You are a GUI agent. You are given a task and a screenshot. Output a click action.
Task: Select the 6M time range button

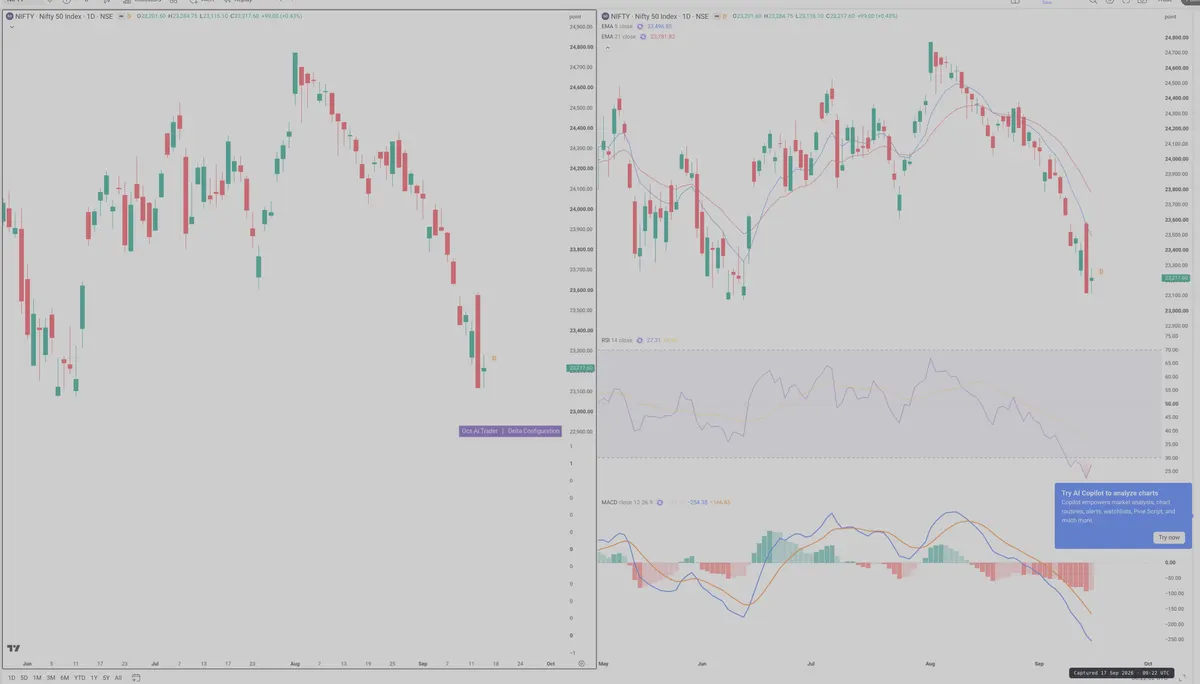[x=65, y=678]
